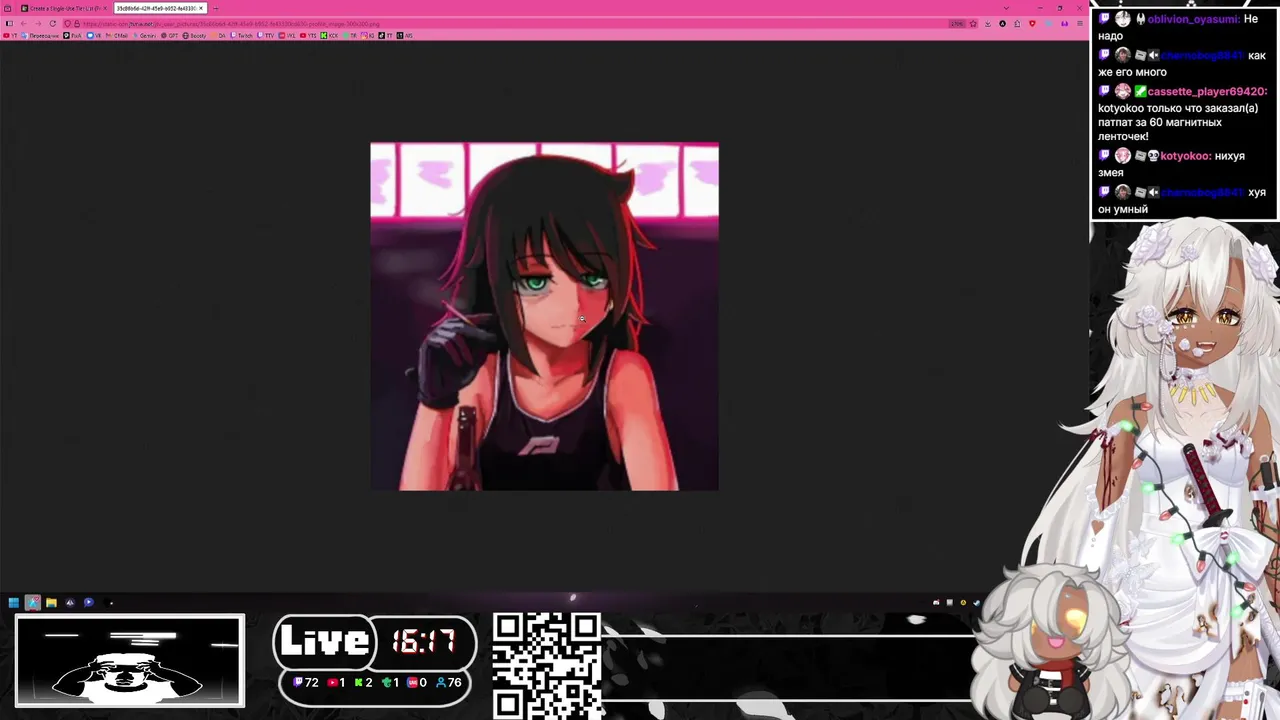The width and height of the screenshot is (1280, 720).
Task: Click chat username oblivion_oyasumi
Action: point(1194,19)
